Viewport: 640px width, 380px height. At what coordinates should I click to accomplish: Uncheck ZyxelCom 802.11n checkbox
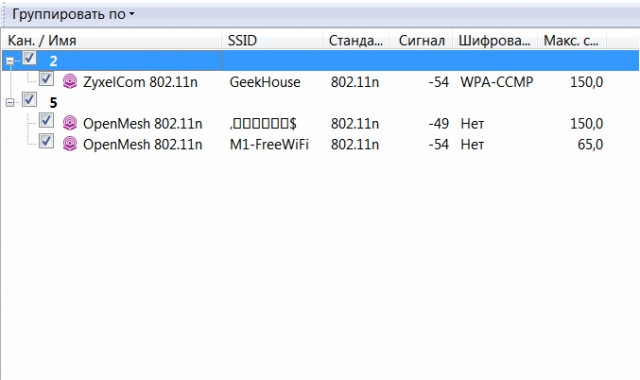tap(46, 79)
